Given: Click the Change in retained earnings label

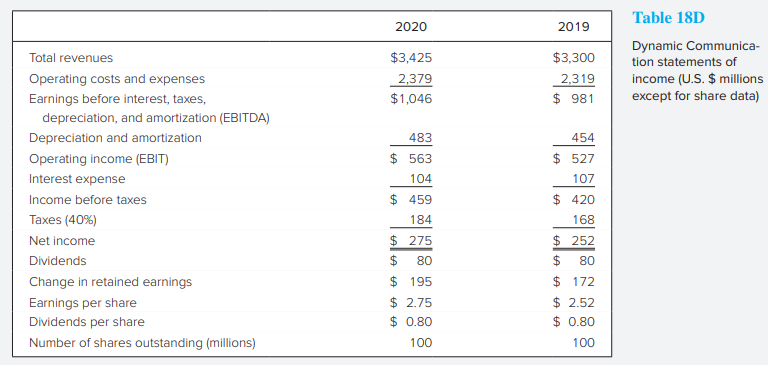Looking at the screenshot, I should click(111, 282).
